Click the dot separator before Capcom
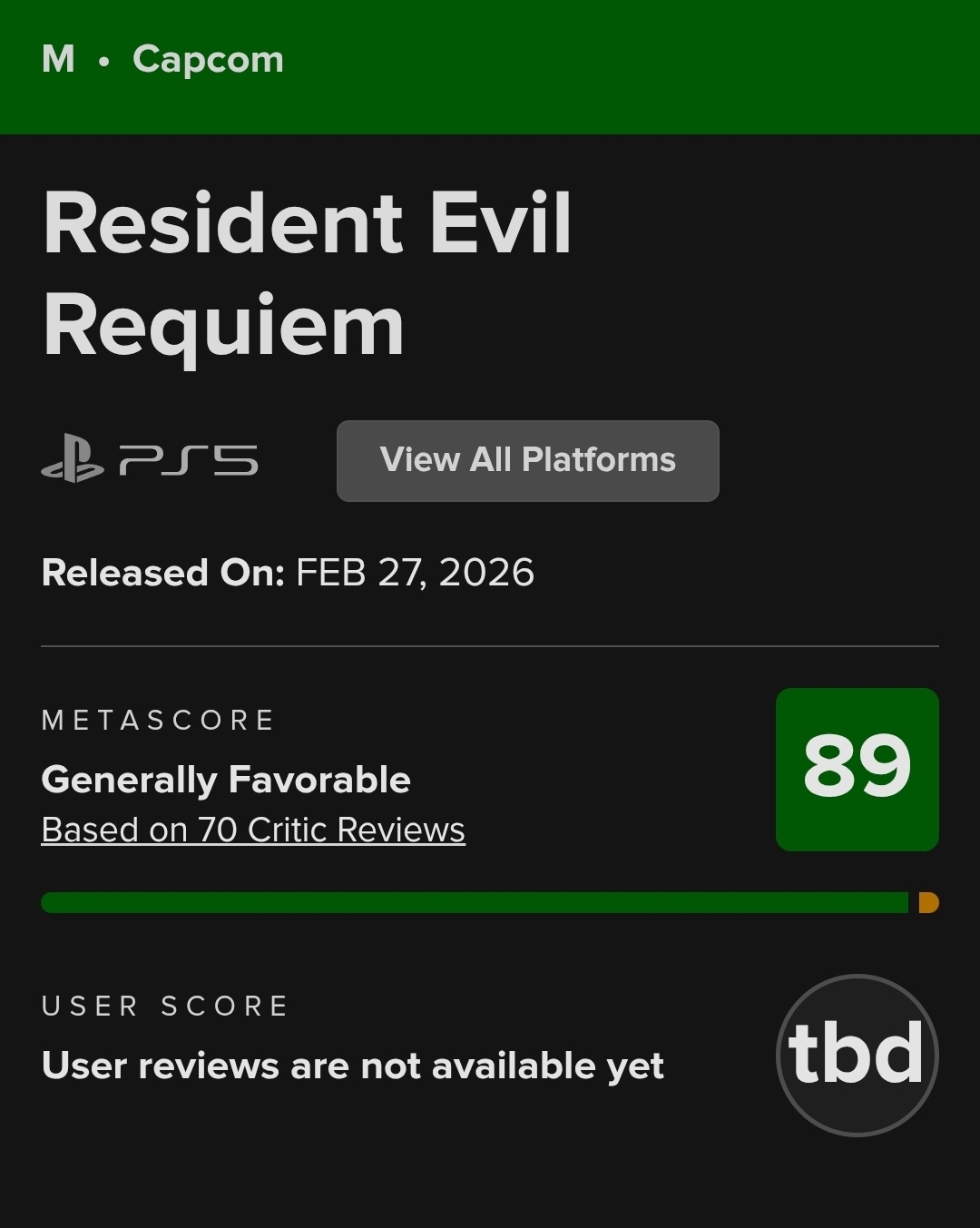The height and width of the screenshot is (1228, 980). tap(104, 62)
